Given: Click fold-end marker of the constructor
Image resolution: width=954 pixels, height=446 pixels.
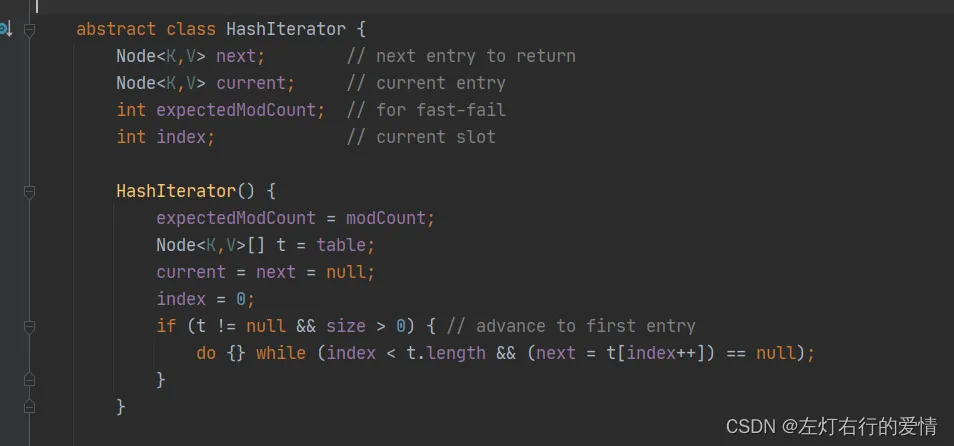Looking at the screenshot, I should click(x=29, y=406).
